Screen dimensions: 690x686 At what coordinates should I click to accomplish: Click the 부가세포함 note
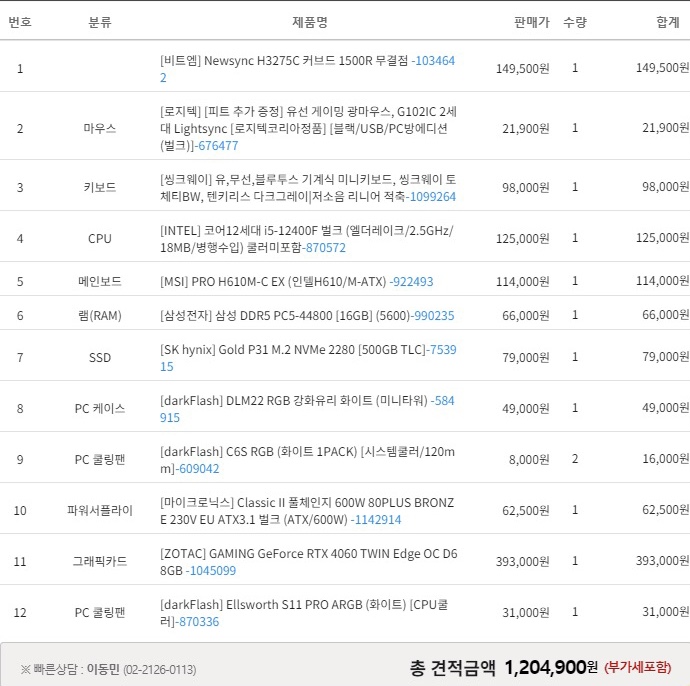point(638,668)
